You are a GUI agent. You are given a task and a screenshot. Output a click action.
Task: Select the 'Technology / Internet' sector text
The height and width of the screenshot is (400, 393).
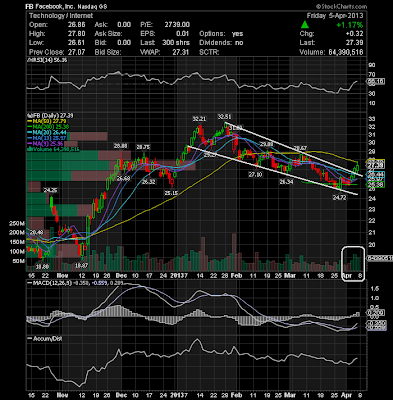pyautogui.click(x=61, y=16)
